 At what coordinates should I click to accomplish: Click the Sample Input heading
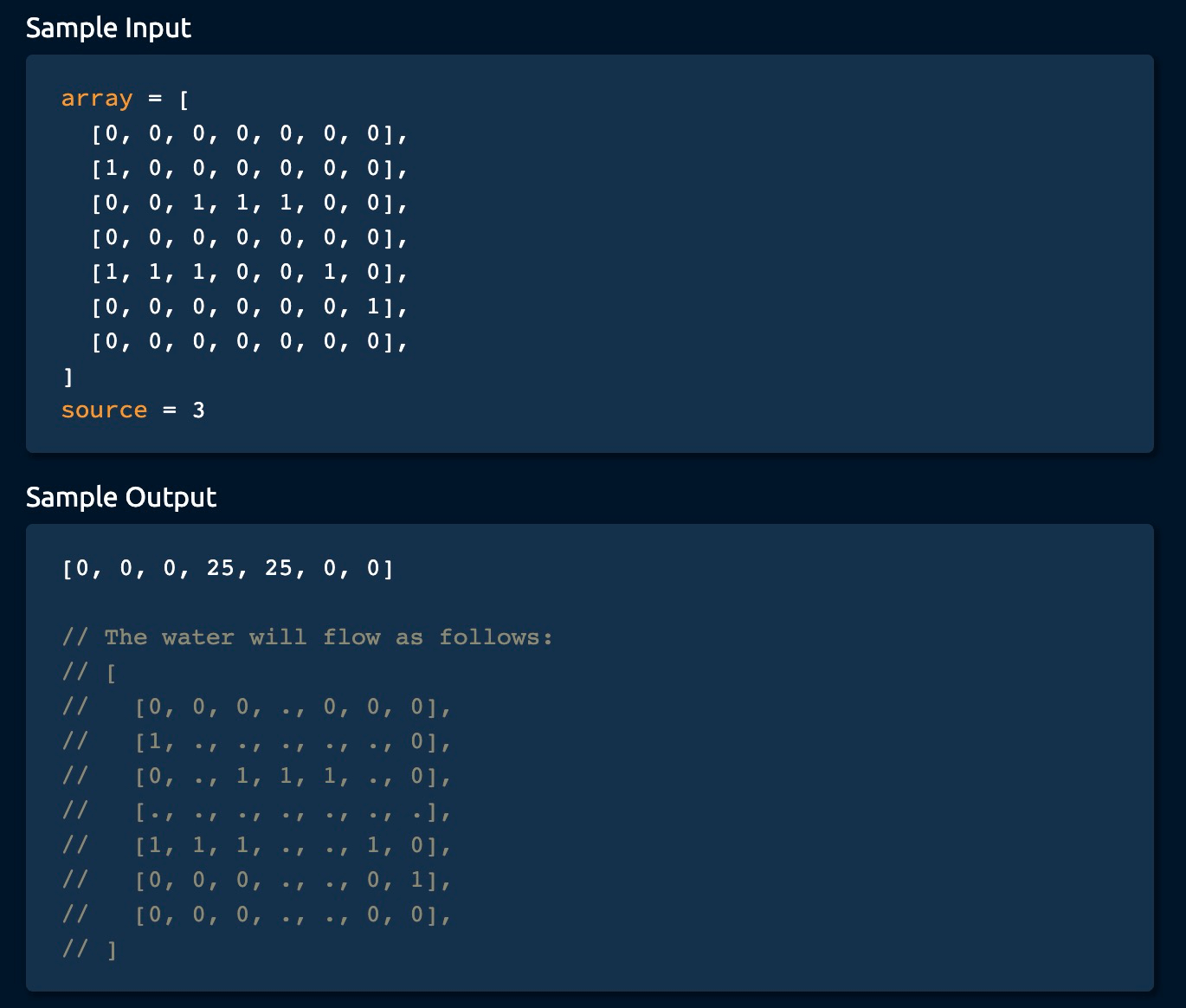(108, 28)
